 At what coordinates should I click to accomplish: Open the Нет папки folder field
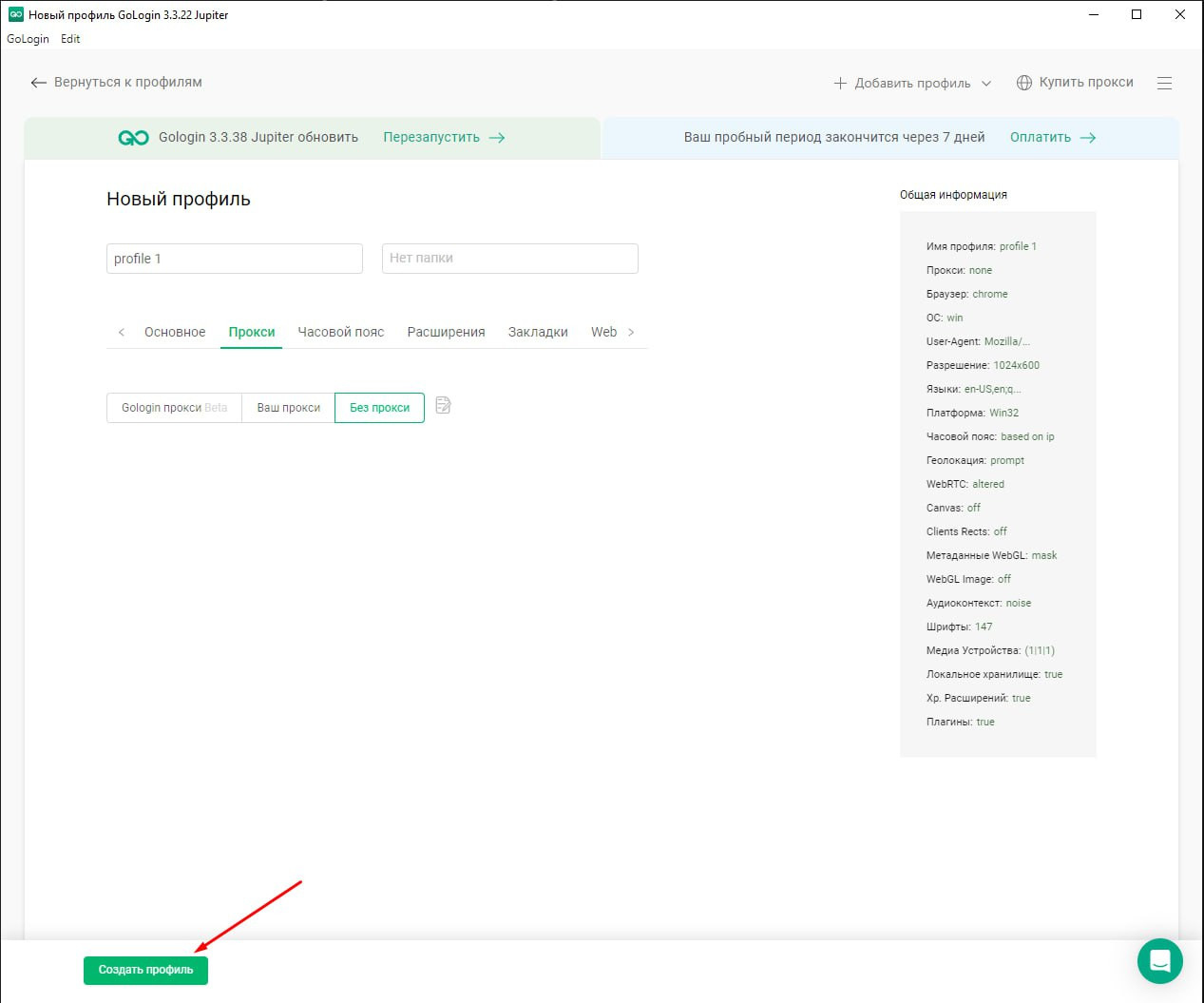click(x=510, y=259)
